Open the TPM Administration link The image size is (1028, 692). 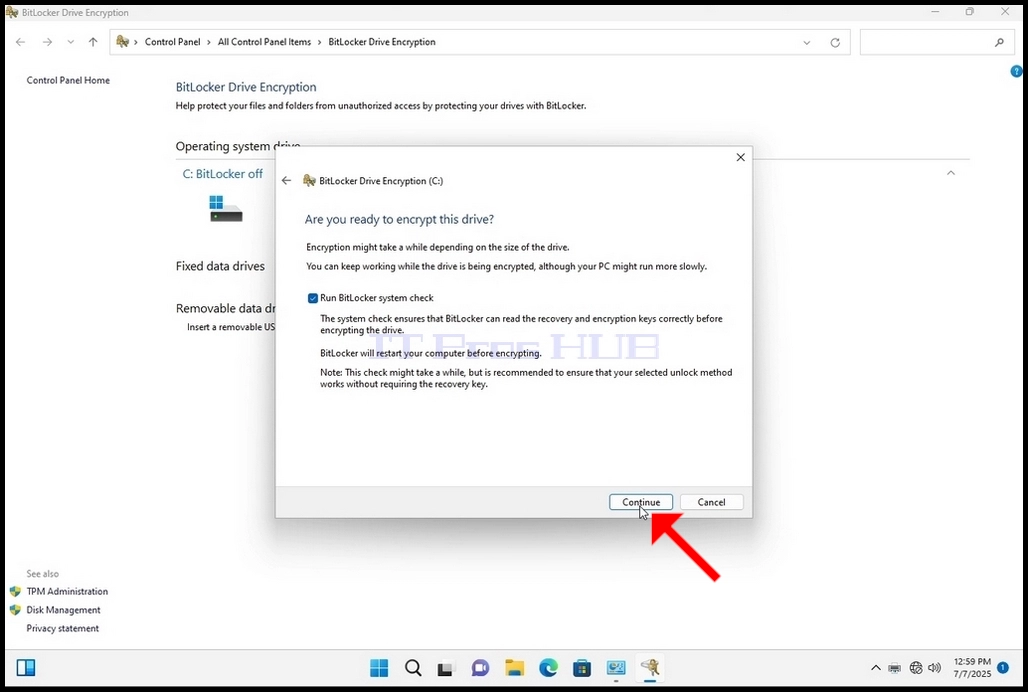(x=67, y=591)
